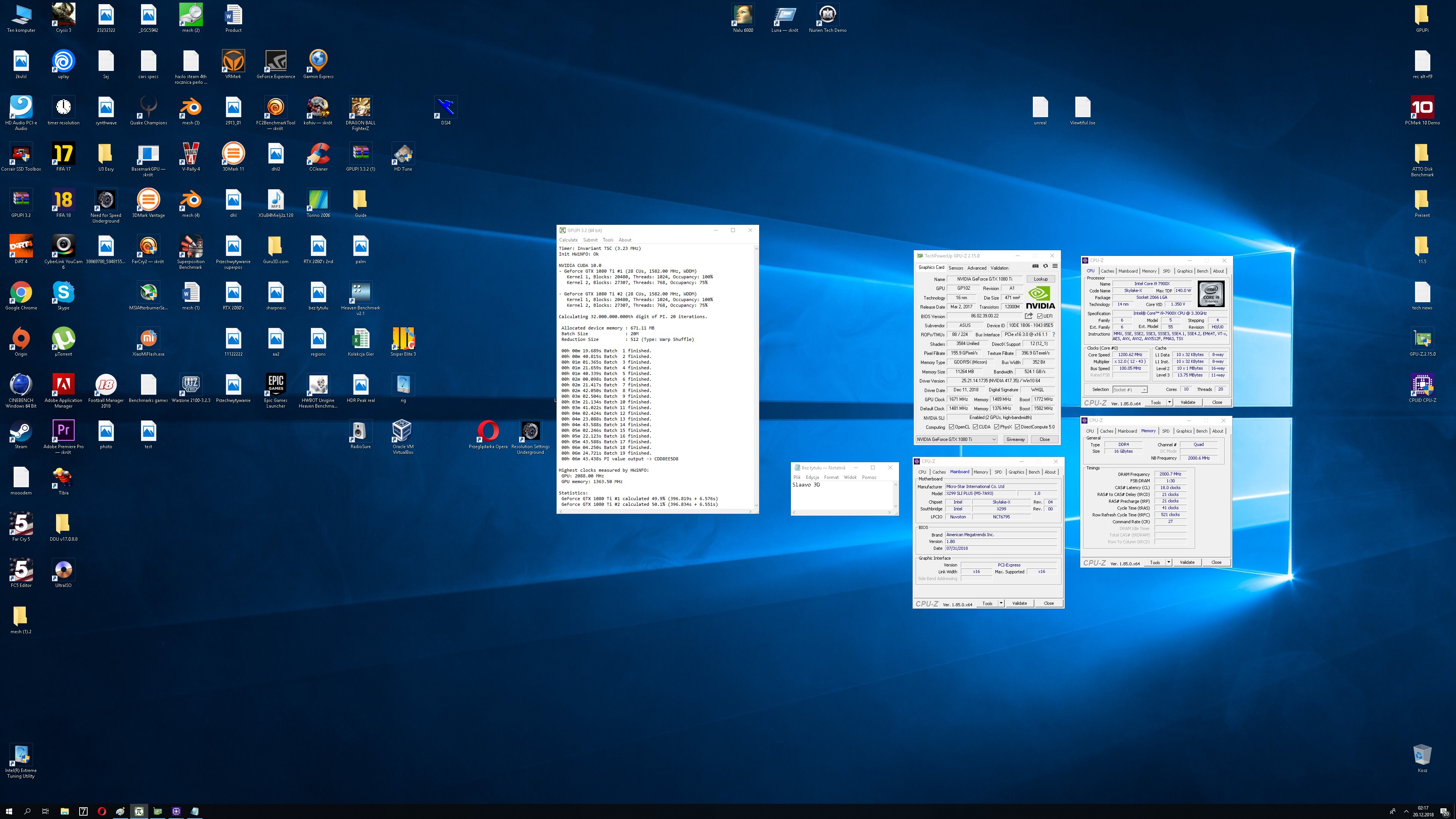The width and height of the screenshot is (1456, 819).
Task: Expand Tools arrow in CPU-Z CPU window
Action: 1169,402
